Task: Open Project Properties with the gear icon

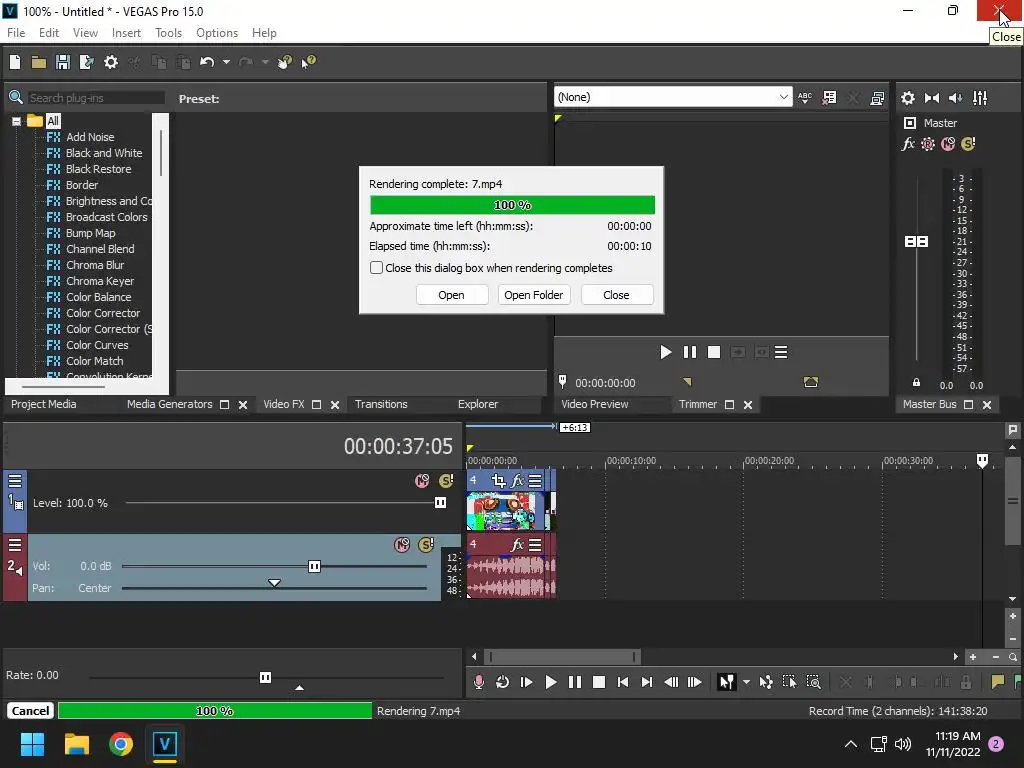Action: (111, 62)
